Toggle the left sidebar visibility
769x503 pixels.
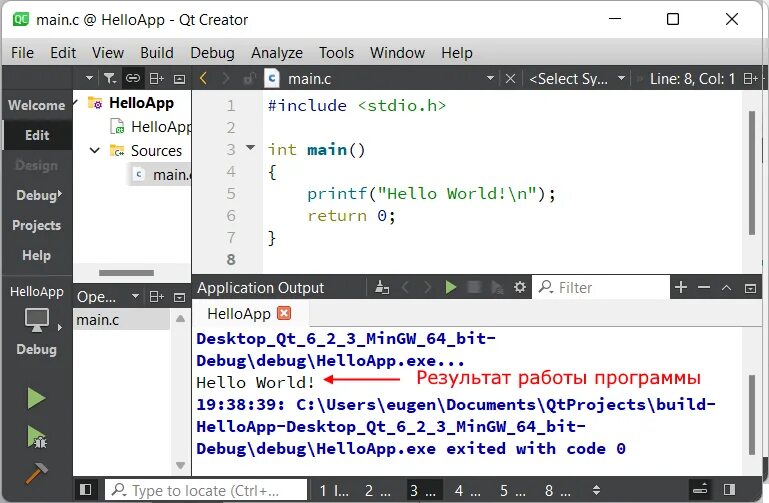click(x=85, y=489)
